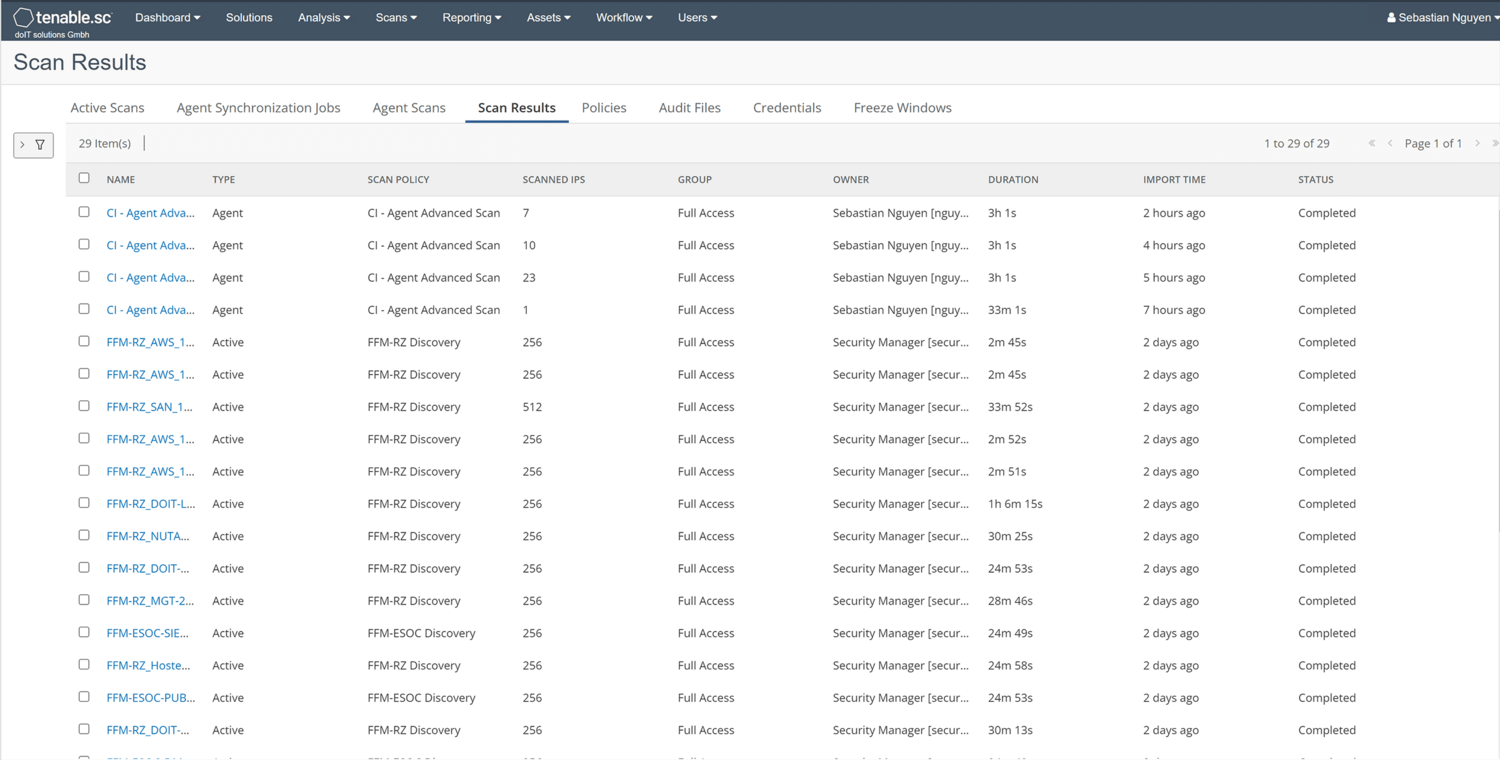The width and height of the screenshot is (1500, 760).
Task: Open CI Agent scan imported 7 hours ago
Action: (151, 310)
